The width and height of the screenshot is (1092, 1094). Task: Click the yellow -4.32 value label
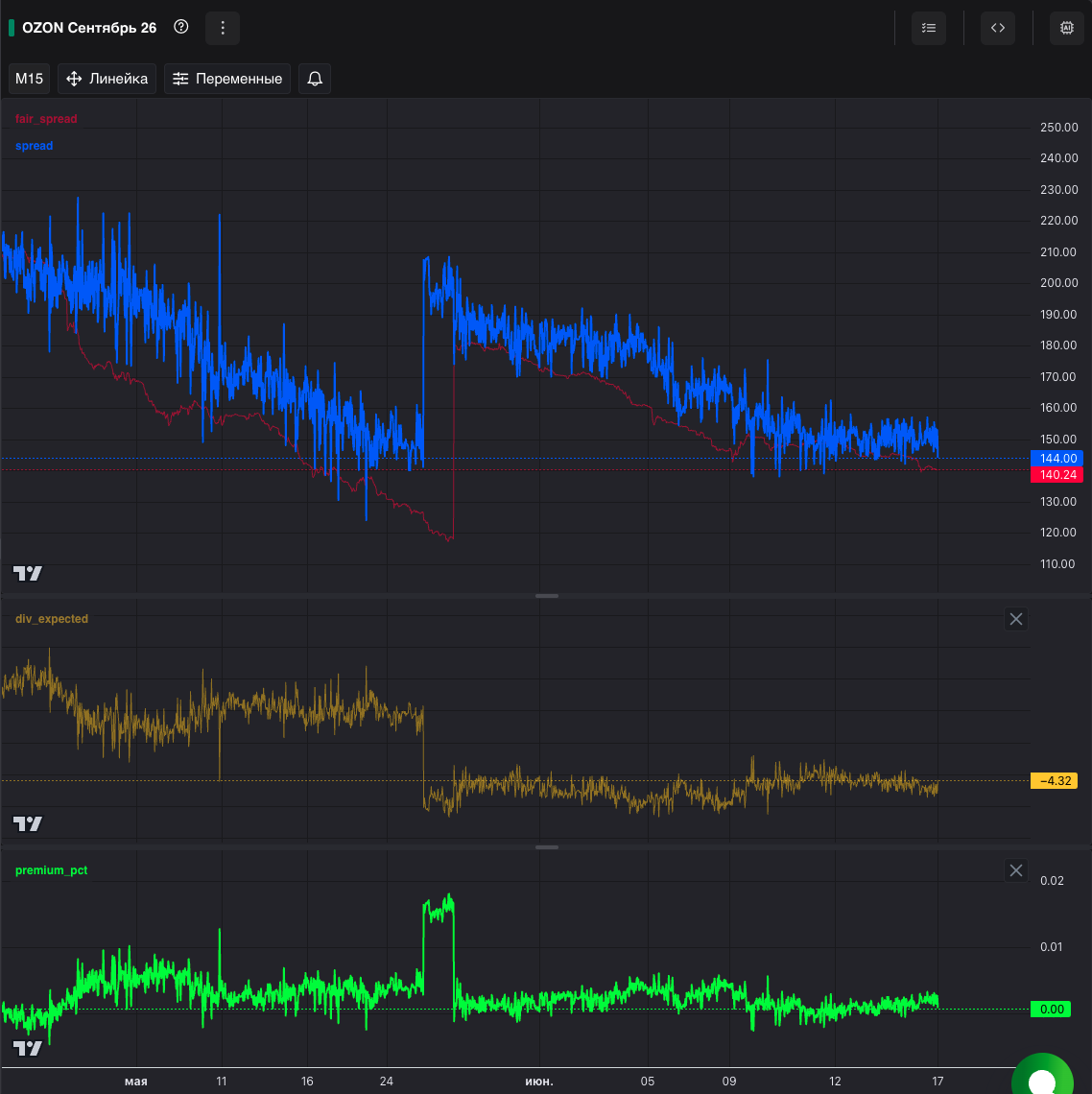click(x=1055, y=781)
